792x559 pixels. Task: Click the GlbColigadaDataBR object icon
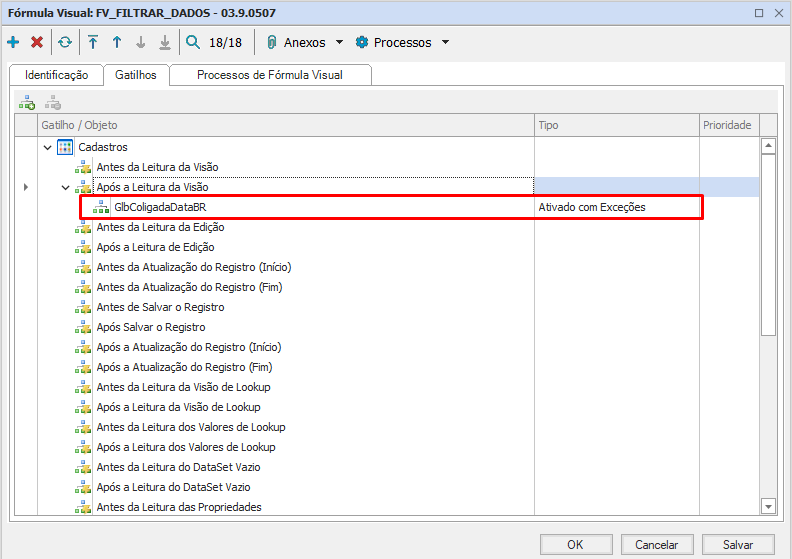coord(101,207)
